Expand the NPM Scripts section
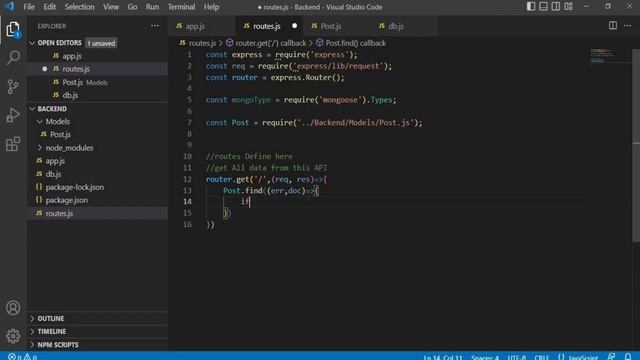640x360 pixels. 98,344
